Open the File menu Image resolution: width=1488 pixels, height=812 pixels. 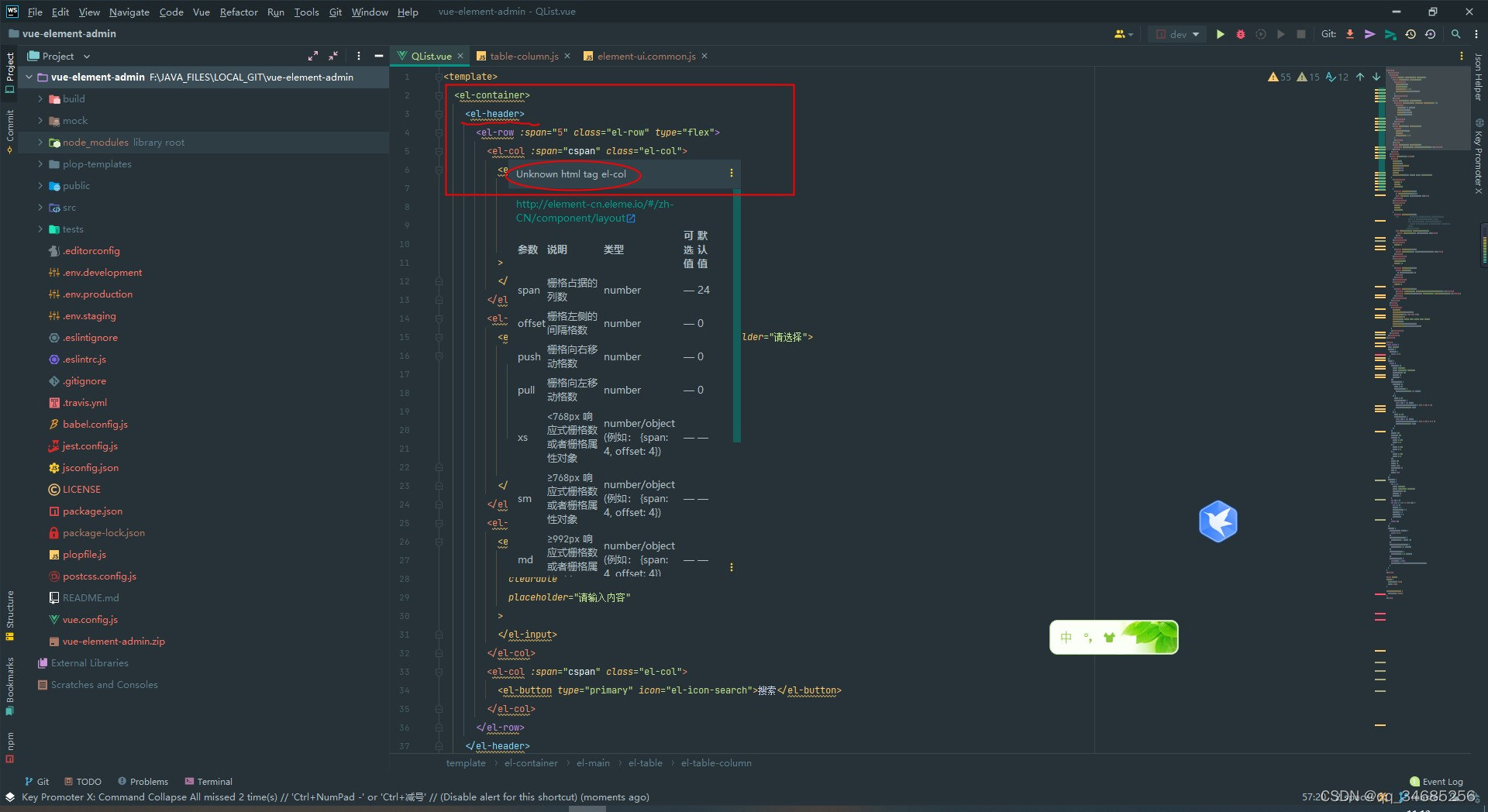tap(35, 12)
